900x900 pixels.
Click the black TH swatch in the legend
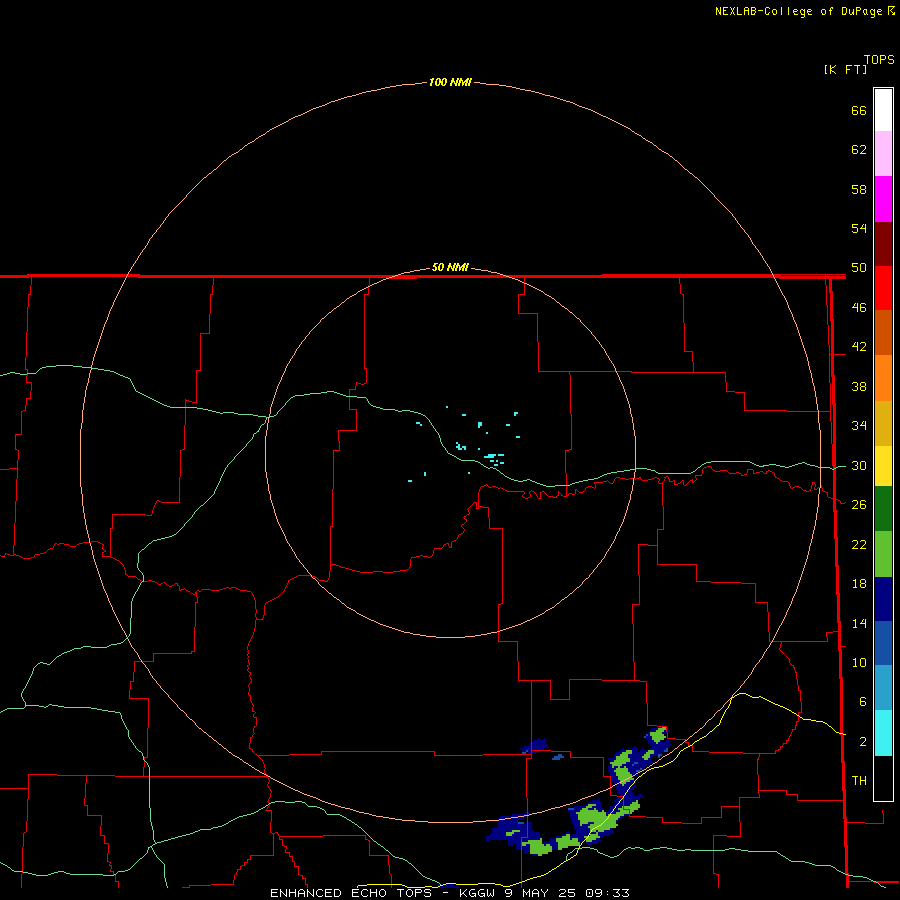883,778
